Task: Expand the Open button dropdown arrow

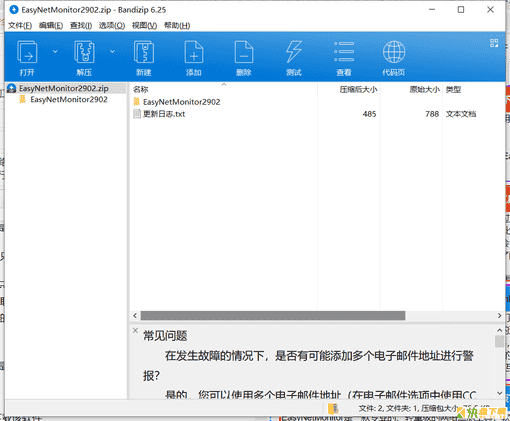Action: click(x=55, y=51)
